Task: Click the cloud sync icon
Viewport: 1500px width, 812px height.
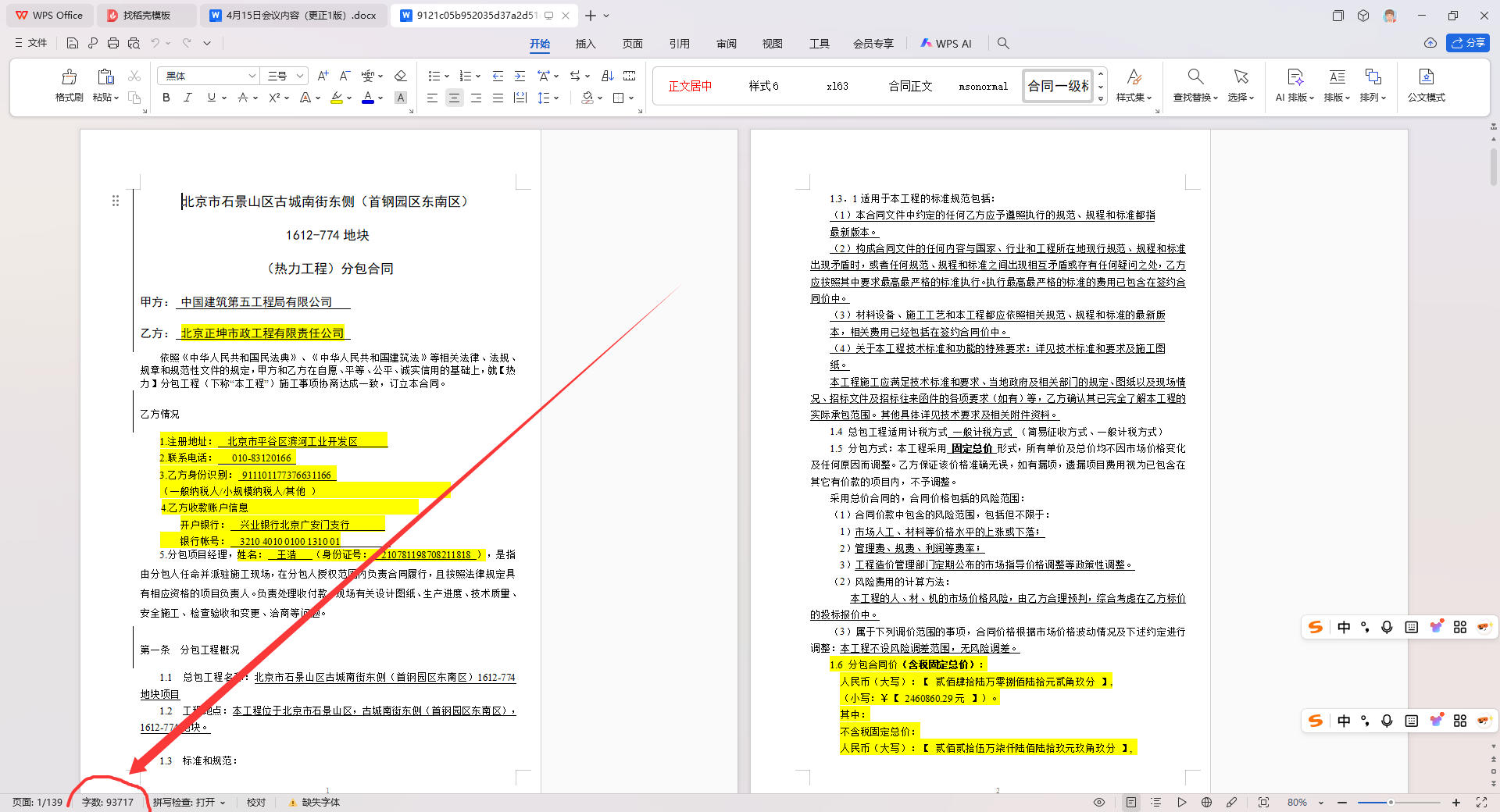Action: pos(1430,43)
